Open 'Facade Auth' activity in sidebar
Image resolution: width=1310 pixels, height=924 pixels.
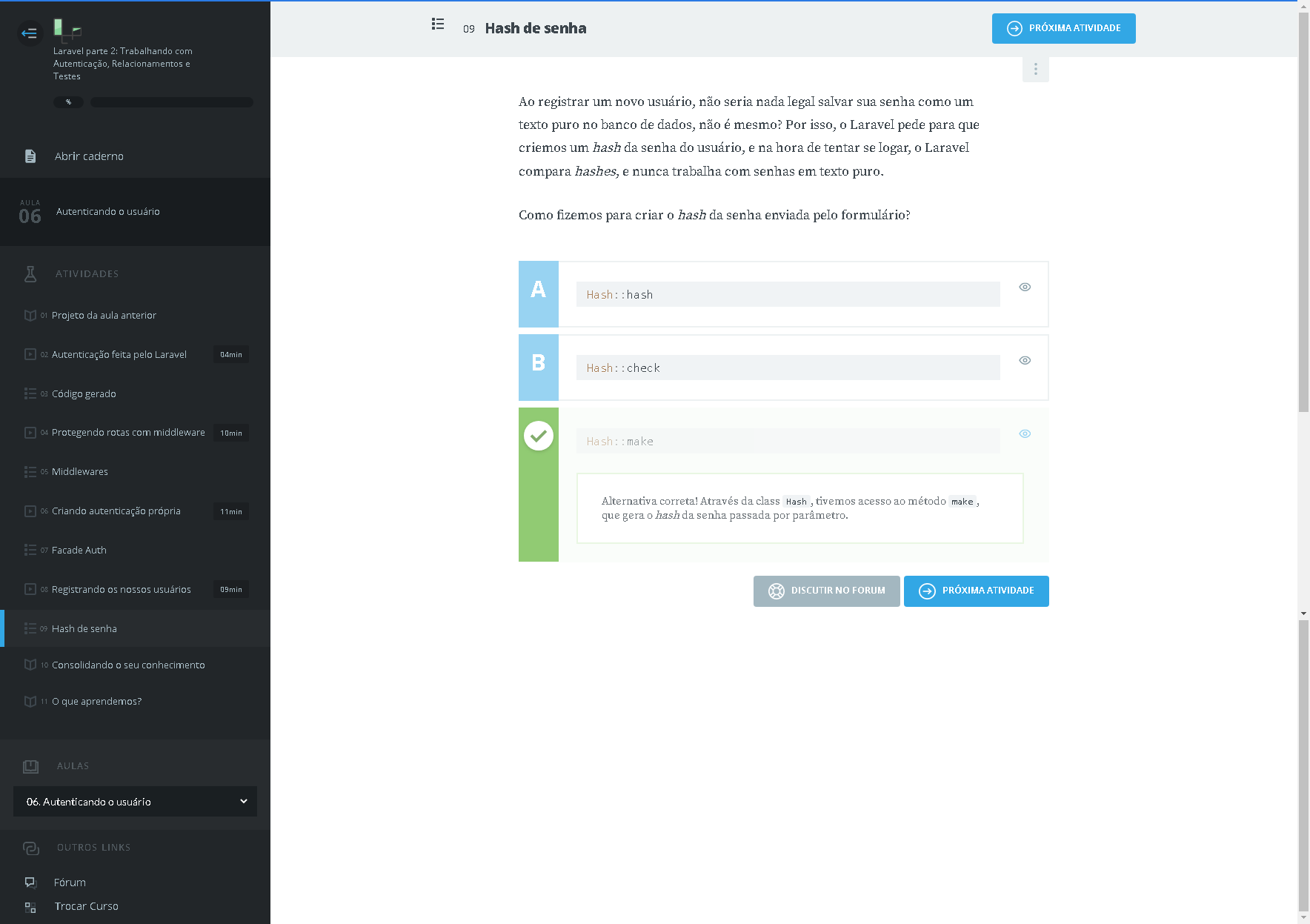(79, 551)
